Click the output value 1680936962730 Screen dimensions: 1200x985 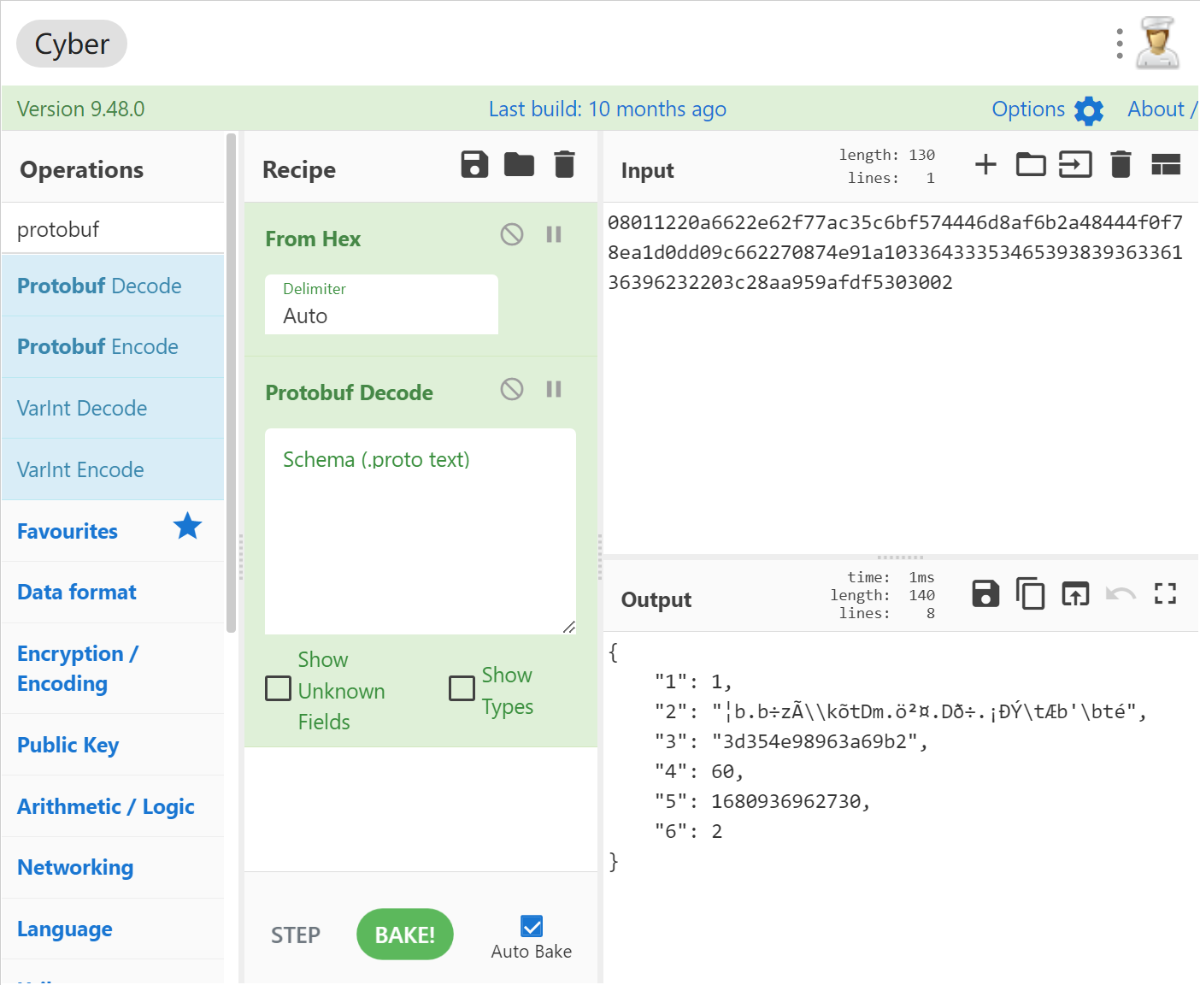(x=785, y=801)
